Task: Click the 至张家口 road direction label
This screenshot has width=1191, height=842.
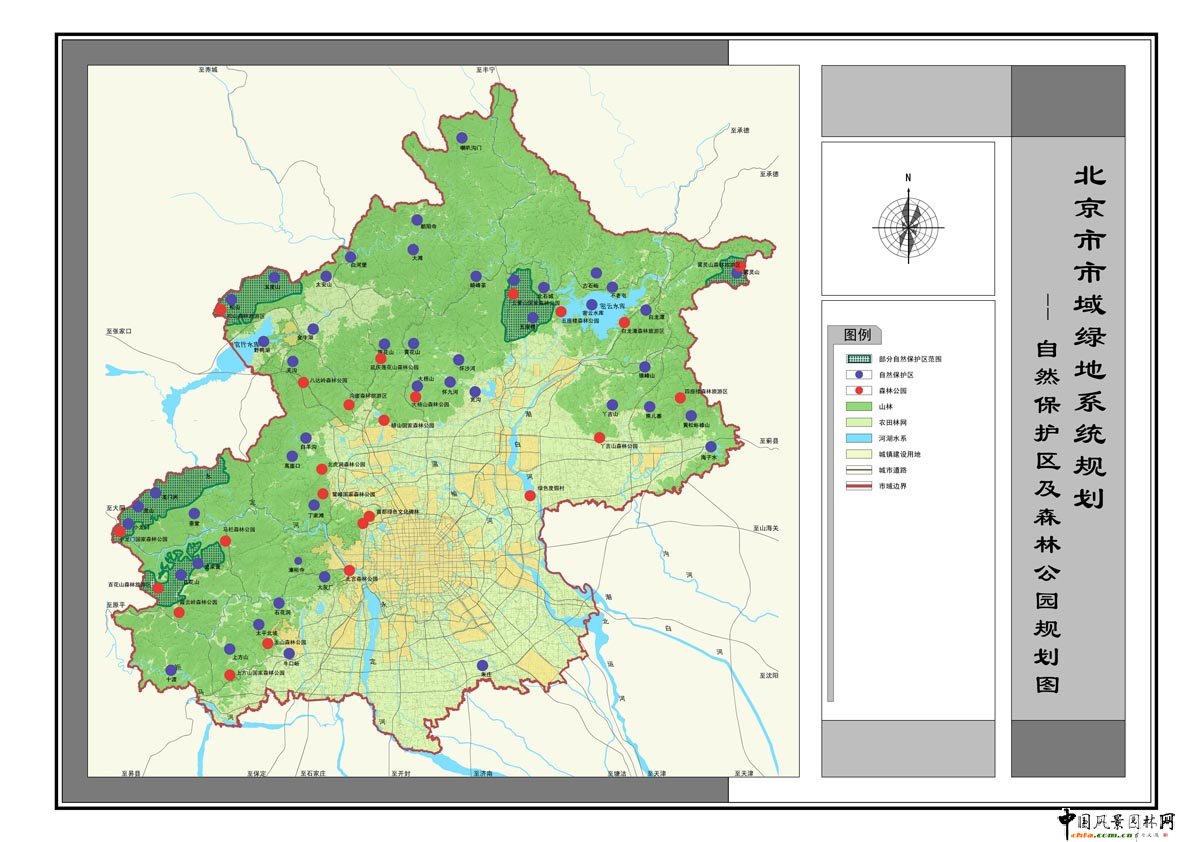Action: click(118, 330)
